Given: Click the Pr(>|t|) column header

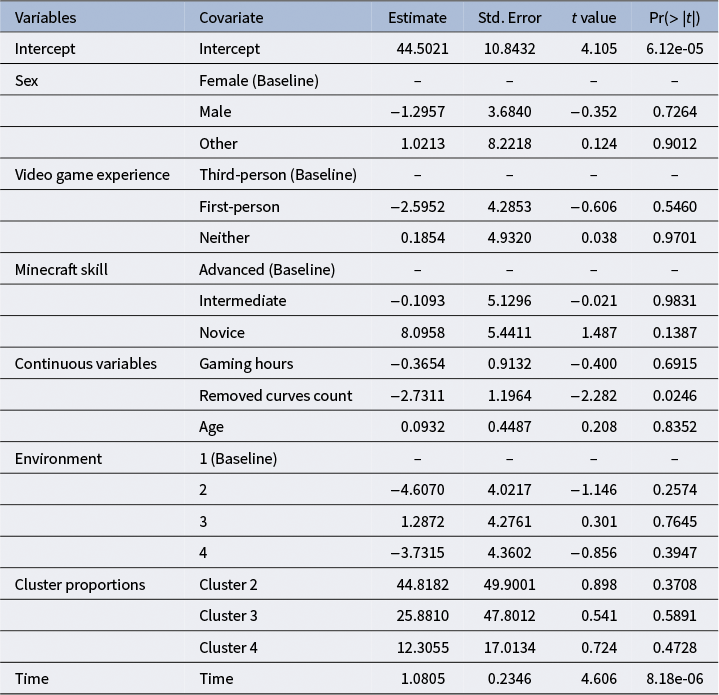Looking at the screenshot, I should point(675,18).
